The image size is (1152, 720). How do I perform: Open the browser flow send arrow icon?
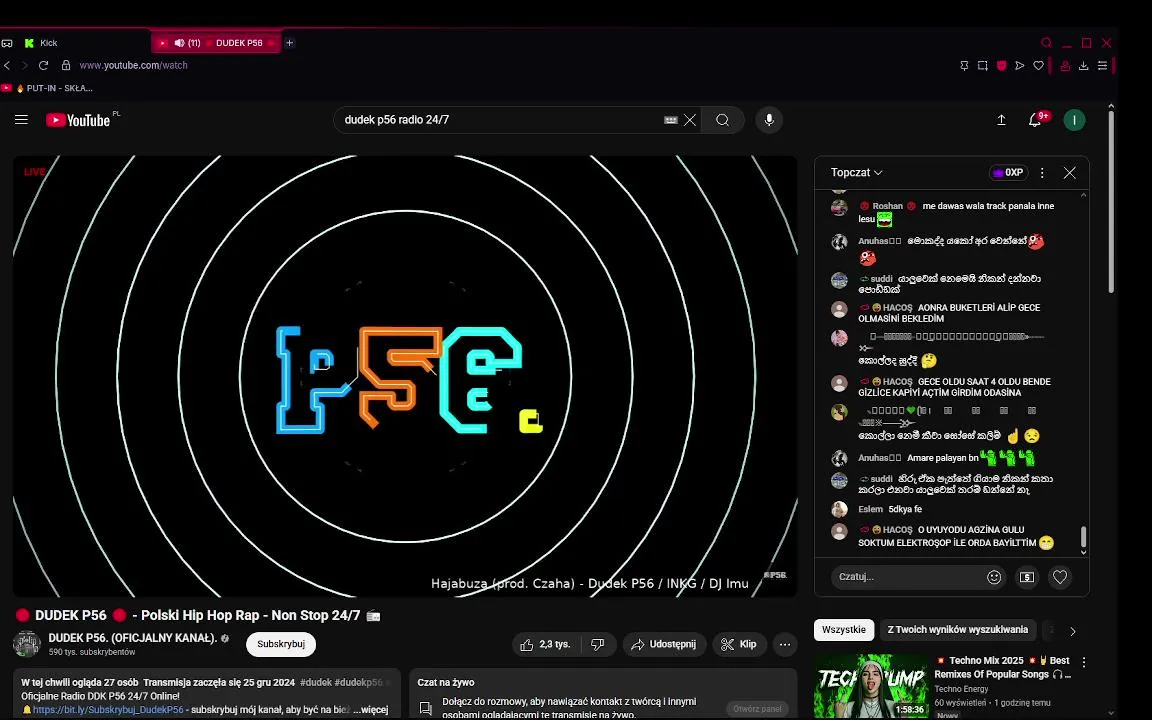[x=1020, y=65]
